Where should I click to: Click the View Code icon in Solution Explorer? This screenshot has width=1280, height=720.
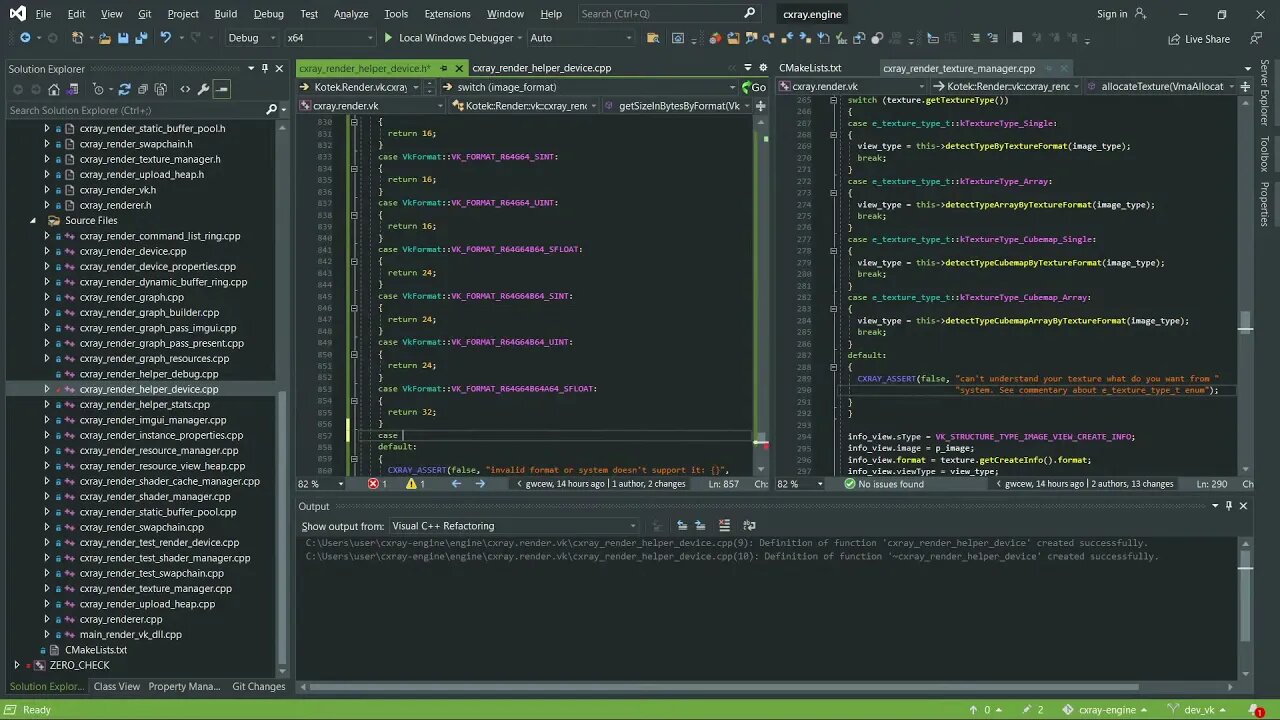click(185, 89)
